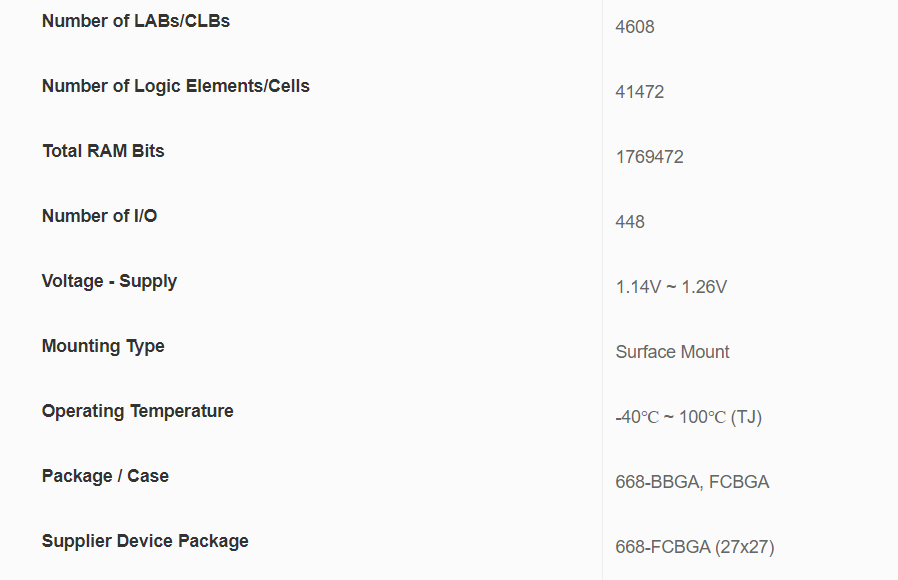Click the Operating Temperature label
The image size is (898, 580).
pyautogui.click(x=137, y=411)
